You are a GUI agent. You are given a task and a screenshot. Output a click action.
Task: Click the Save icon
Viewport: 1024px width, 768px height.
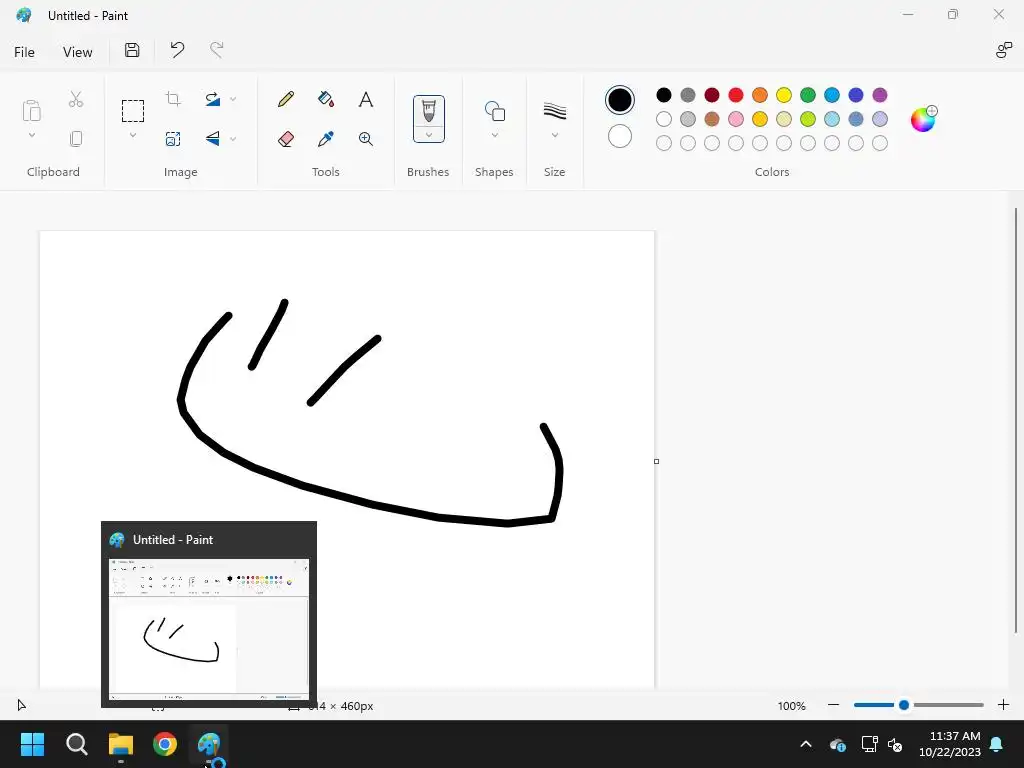pos(132,50)
